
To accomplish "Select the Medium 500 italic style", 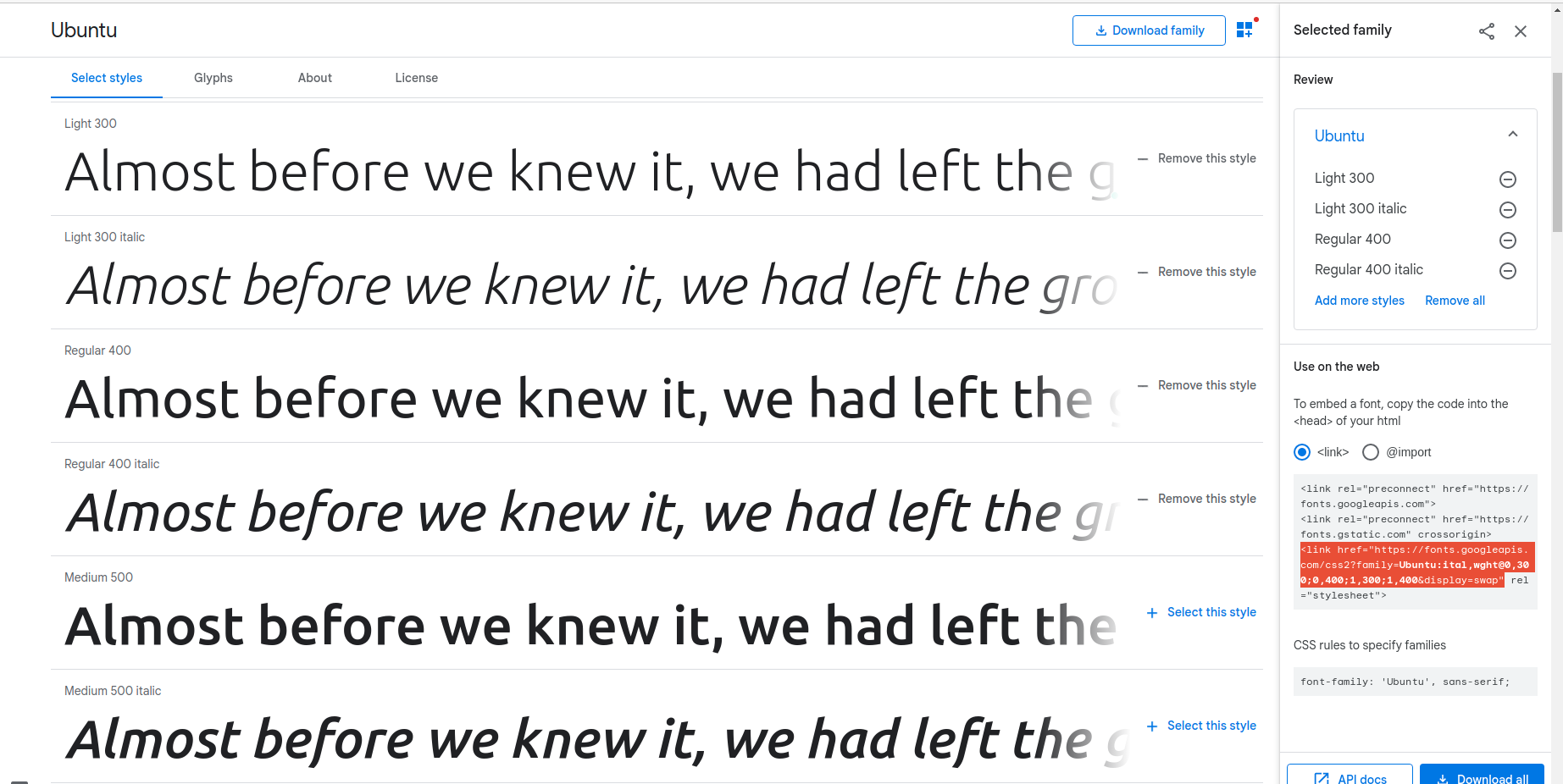I will 1201,726.
